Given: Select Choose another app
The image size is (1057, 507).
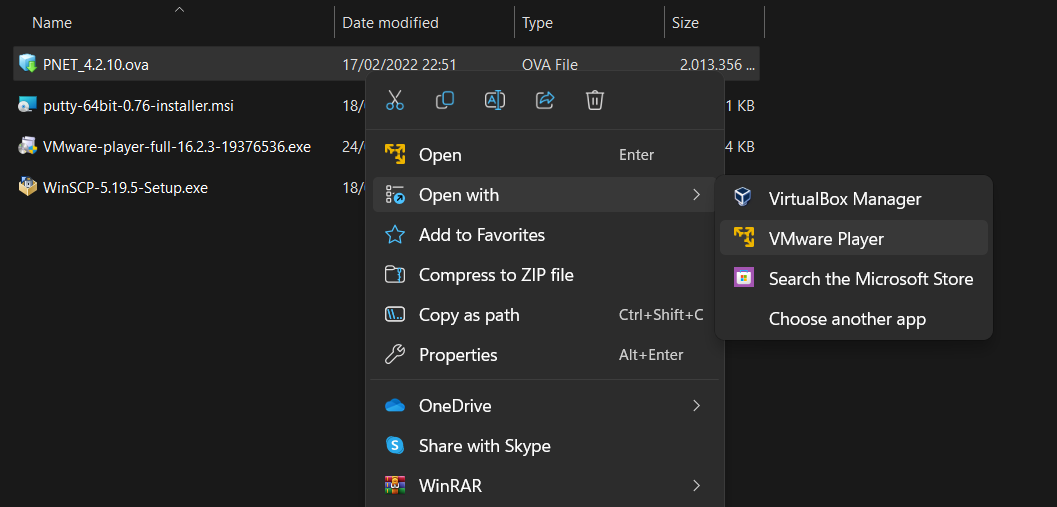Looking at the screenshot, I should (853, 318).
